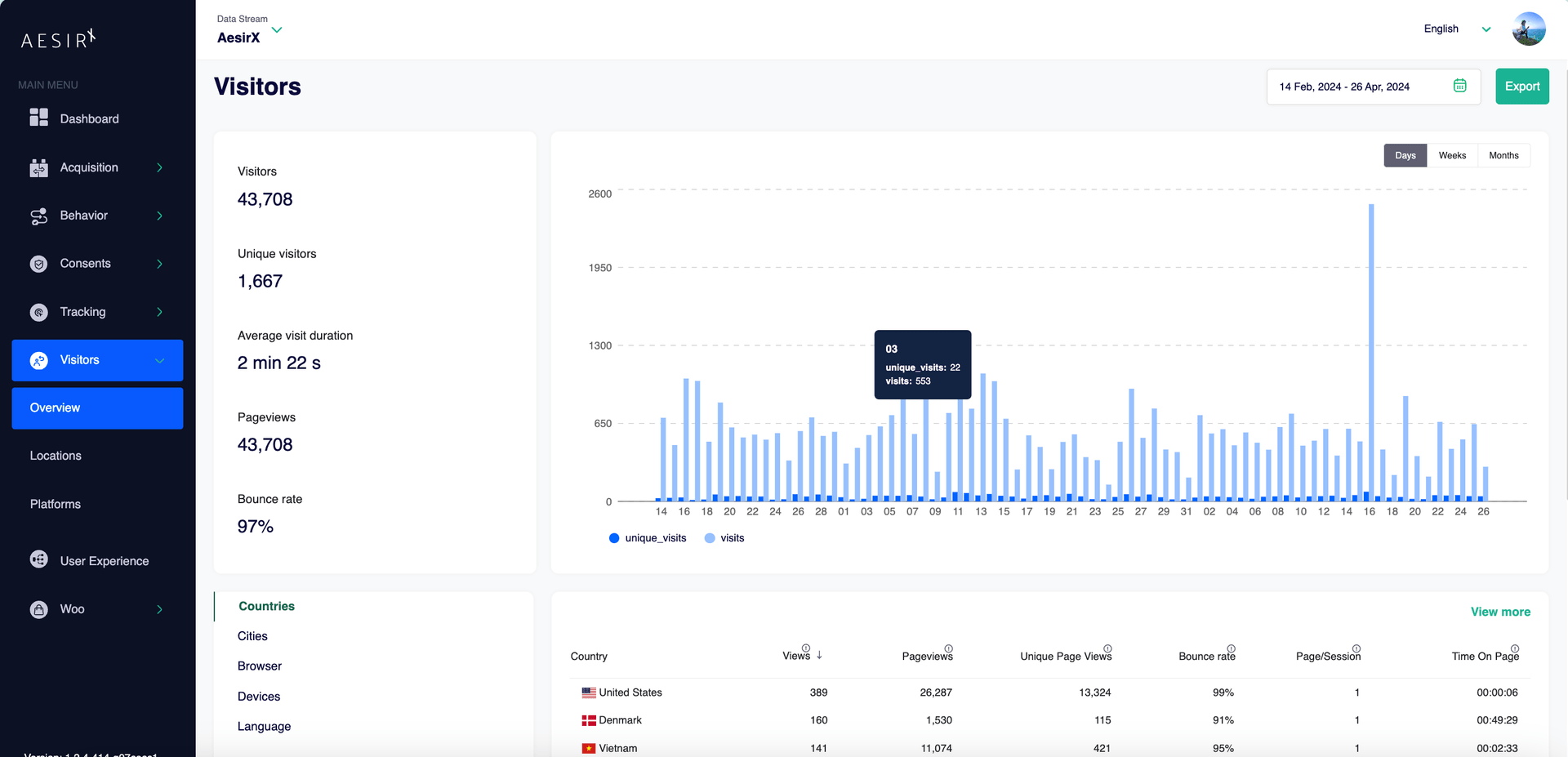Switch the chart to Weeks view
This screenshot has width=1568, height=757.
[1452, 155]
